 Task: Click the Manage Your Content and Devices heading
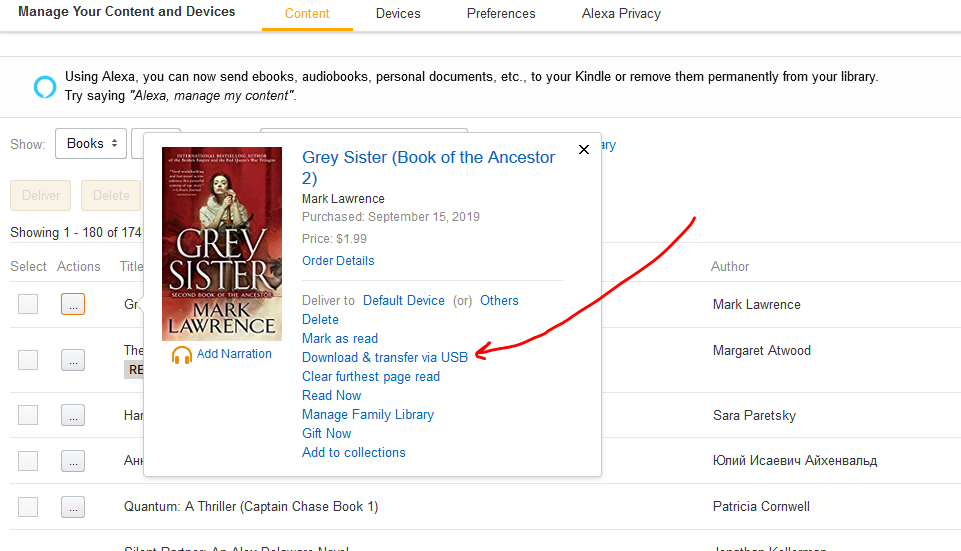pos(127,12)
